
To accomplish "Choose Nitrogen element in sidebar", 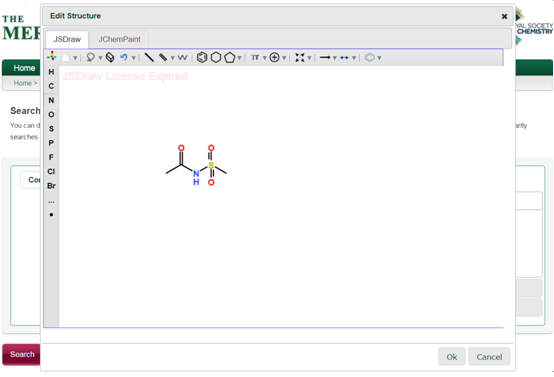I will [51, 100].
